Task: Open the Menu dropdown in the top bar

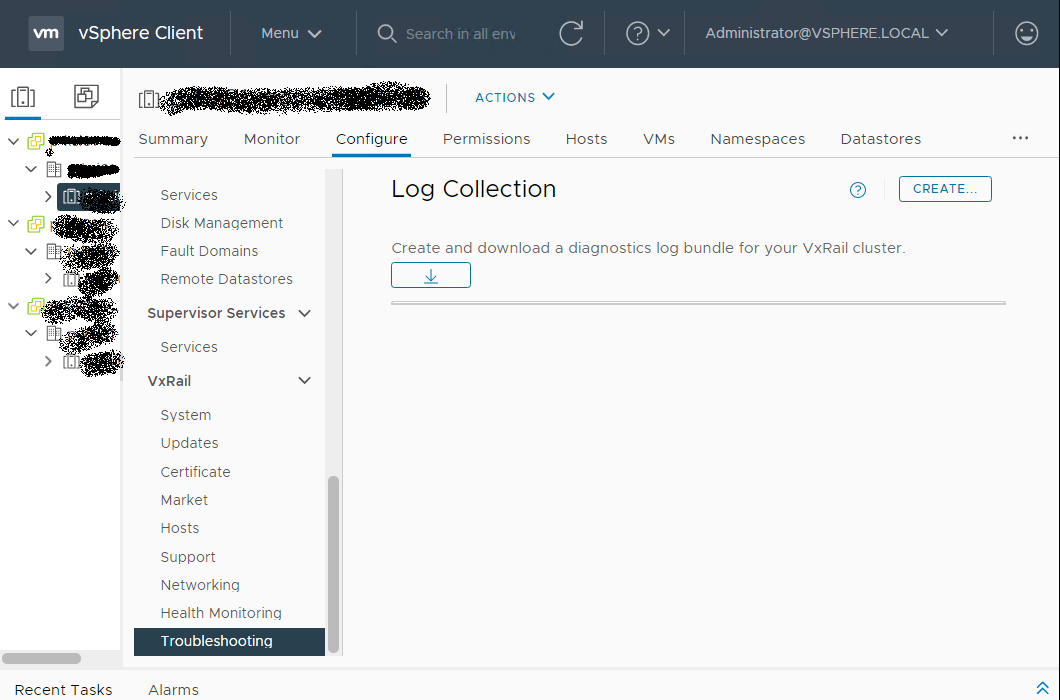Action: pos(290,33)
